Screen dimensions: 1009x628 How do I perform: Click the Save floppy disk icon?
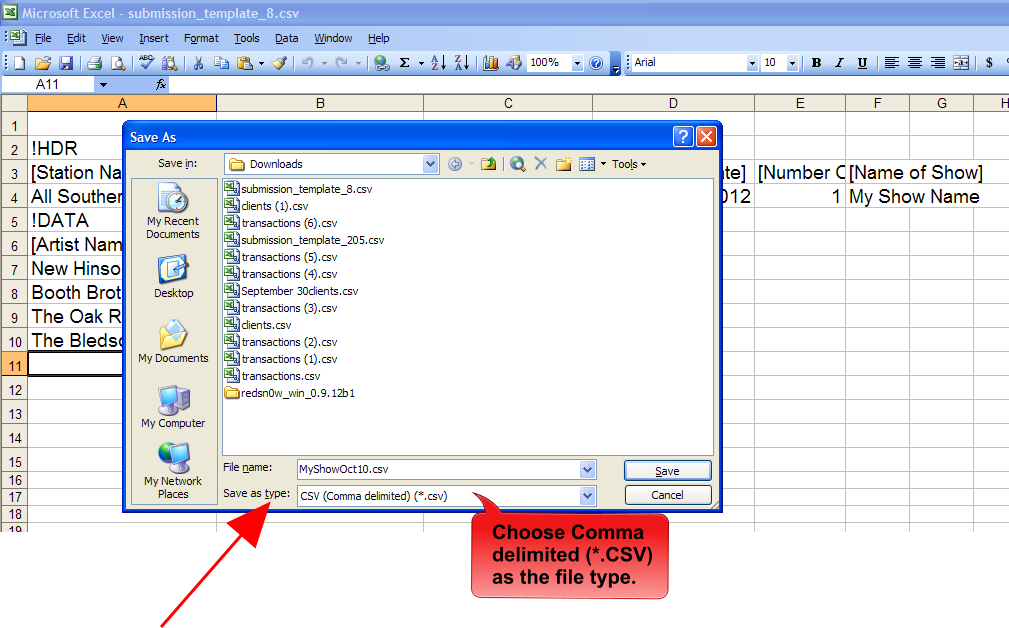(x=66, y=63)
